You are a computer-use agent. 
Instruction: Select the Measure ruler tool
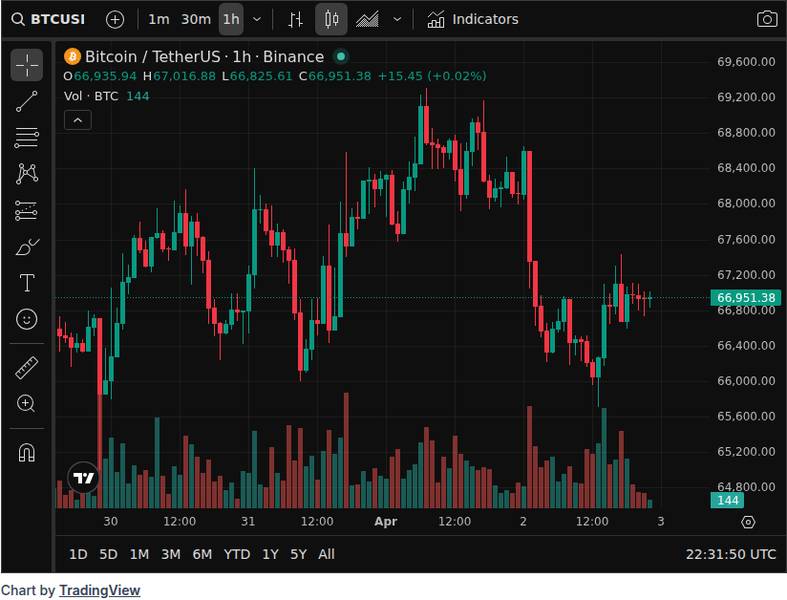pyautogui.click(x=27, y=367)
